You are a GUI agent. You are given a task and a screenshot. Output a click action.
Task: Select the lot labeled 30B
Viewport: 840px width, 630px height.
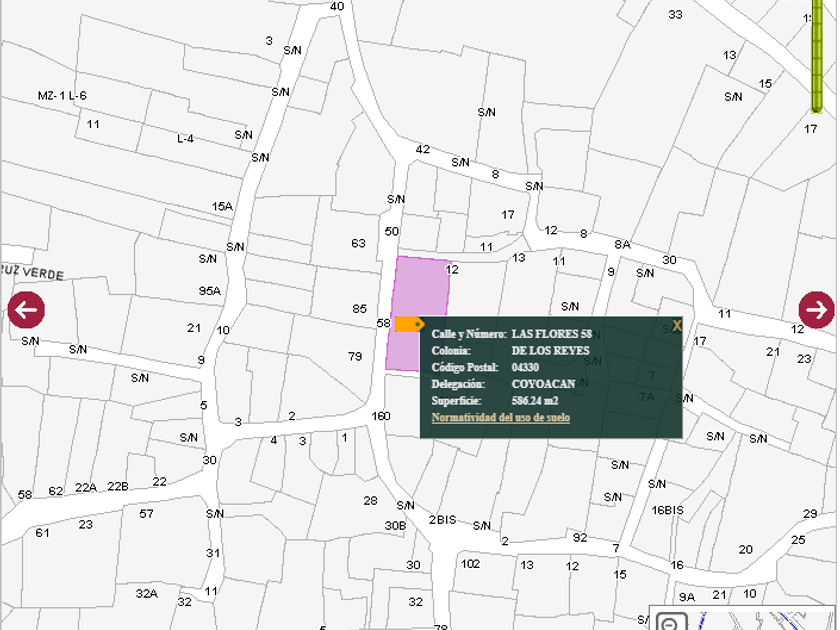click(396, 525)
